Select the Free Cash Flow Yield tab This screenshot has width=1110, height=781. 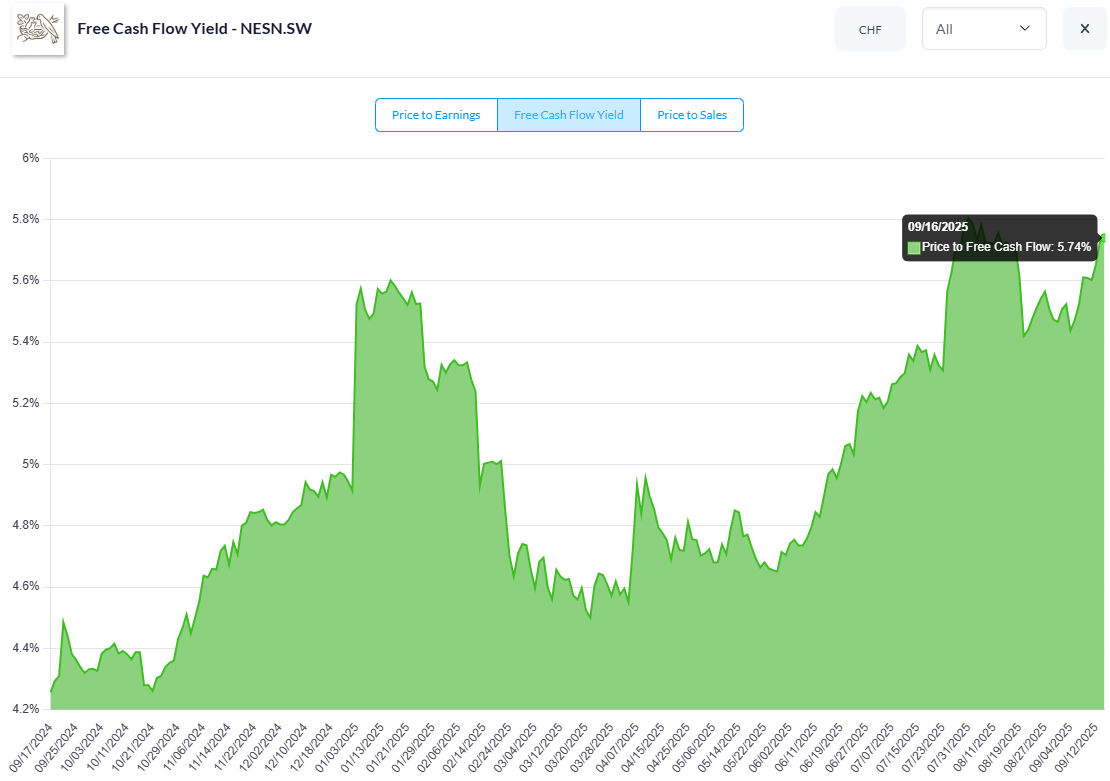click(568, 115)
